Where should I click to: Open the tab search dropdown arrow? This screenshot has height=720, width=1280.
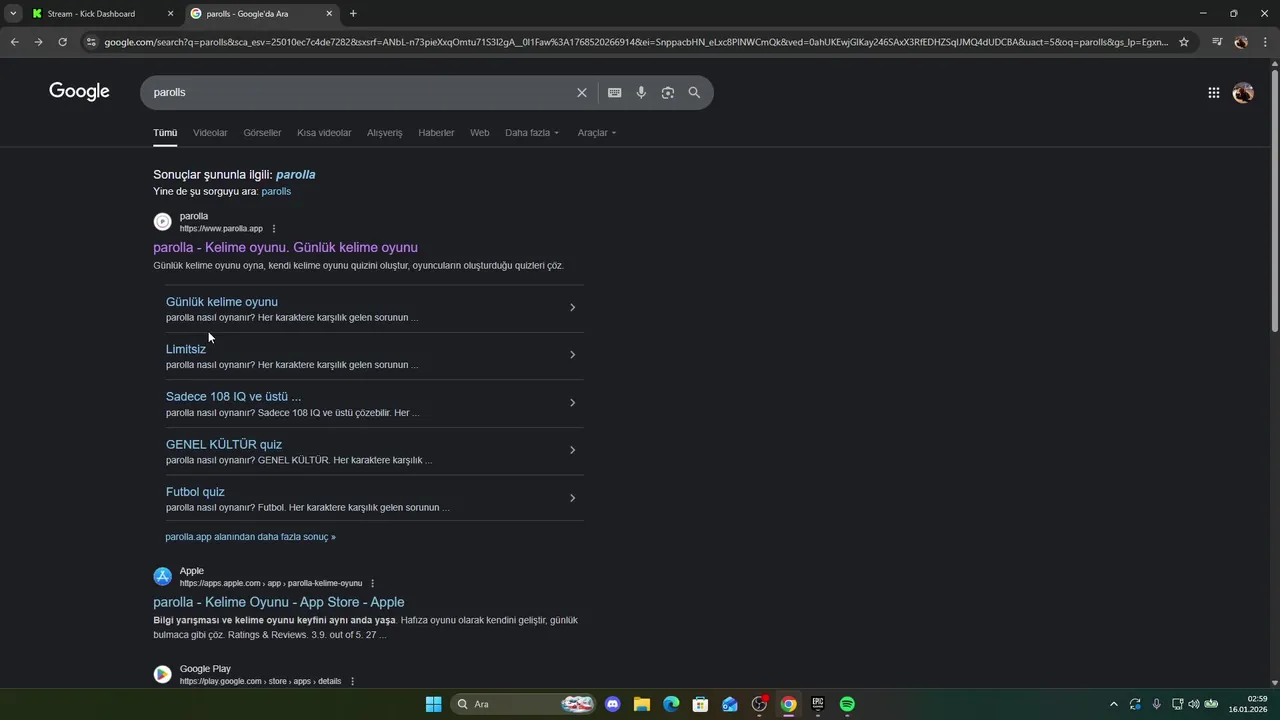(13, 14)
